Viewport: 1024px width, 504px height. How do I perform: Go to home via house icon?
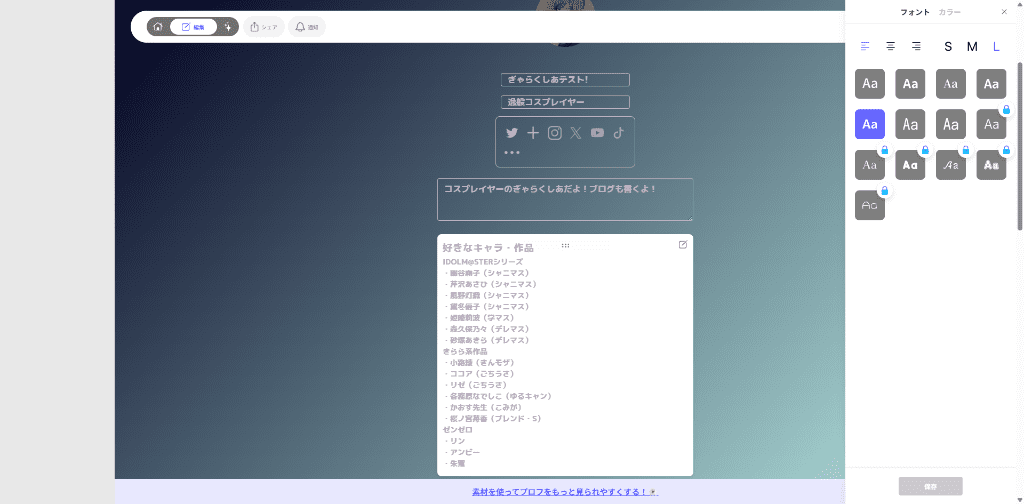coord(158,27)
